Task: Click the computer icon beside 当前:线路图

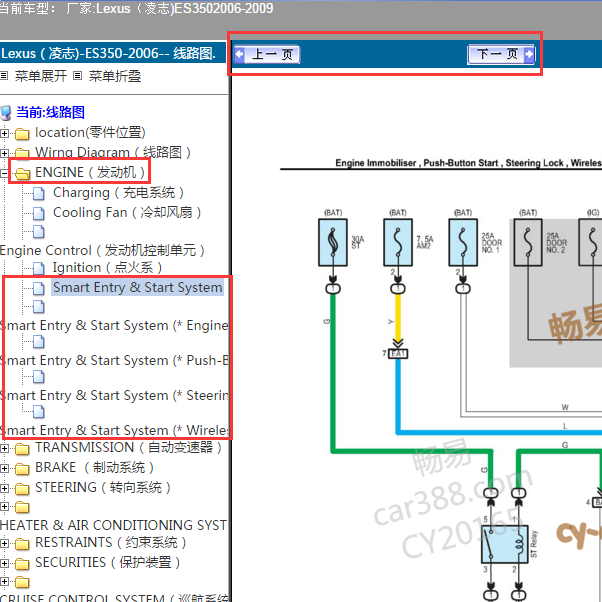Action: pos(6,113)
